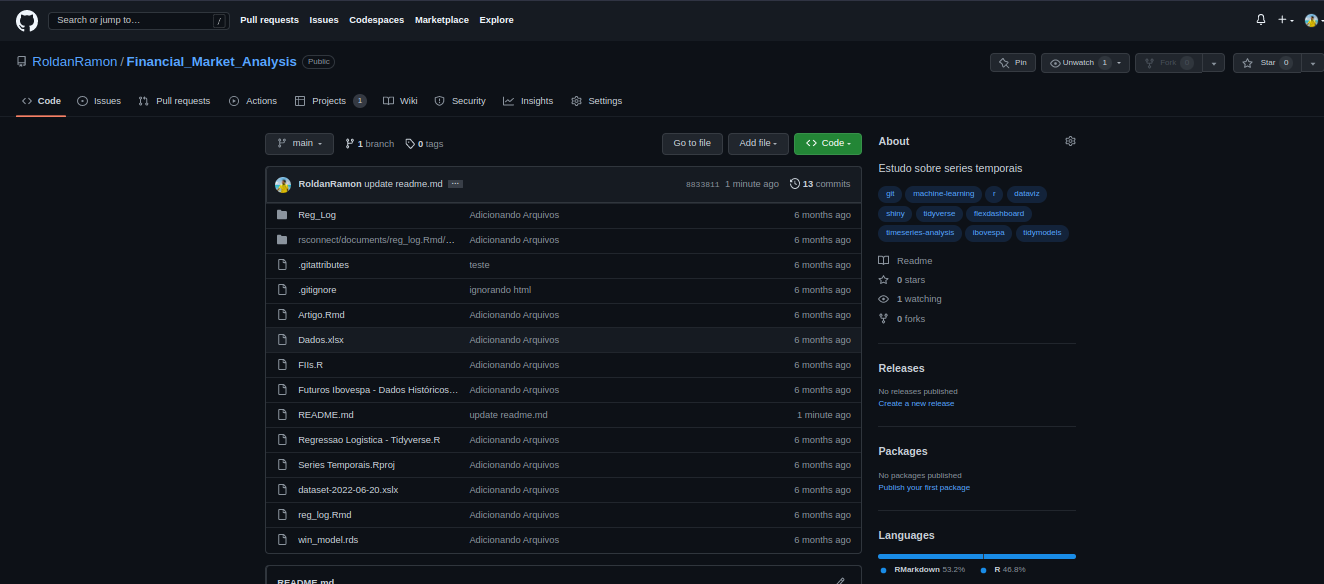Click the edit README pencil icon
Screen dimensions: 1324x584
(841, 580)
